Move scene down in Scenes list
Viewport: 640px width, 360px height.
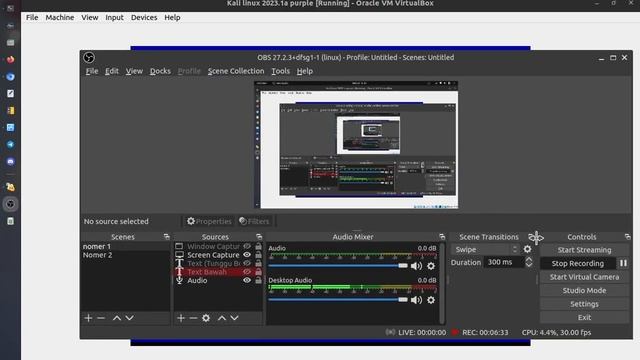click(x=129, y=318)
